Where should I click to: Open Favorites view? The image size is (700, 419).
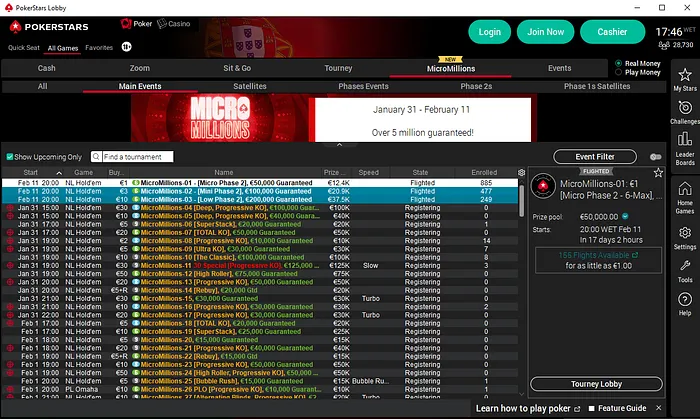point(99,48)
